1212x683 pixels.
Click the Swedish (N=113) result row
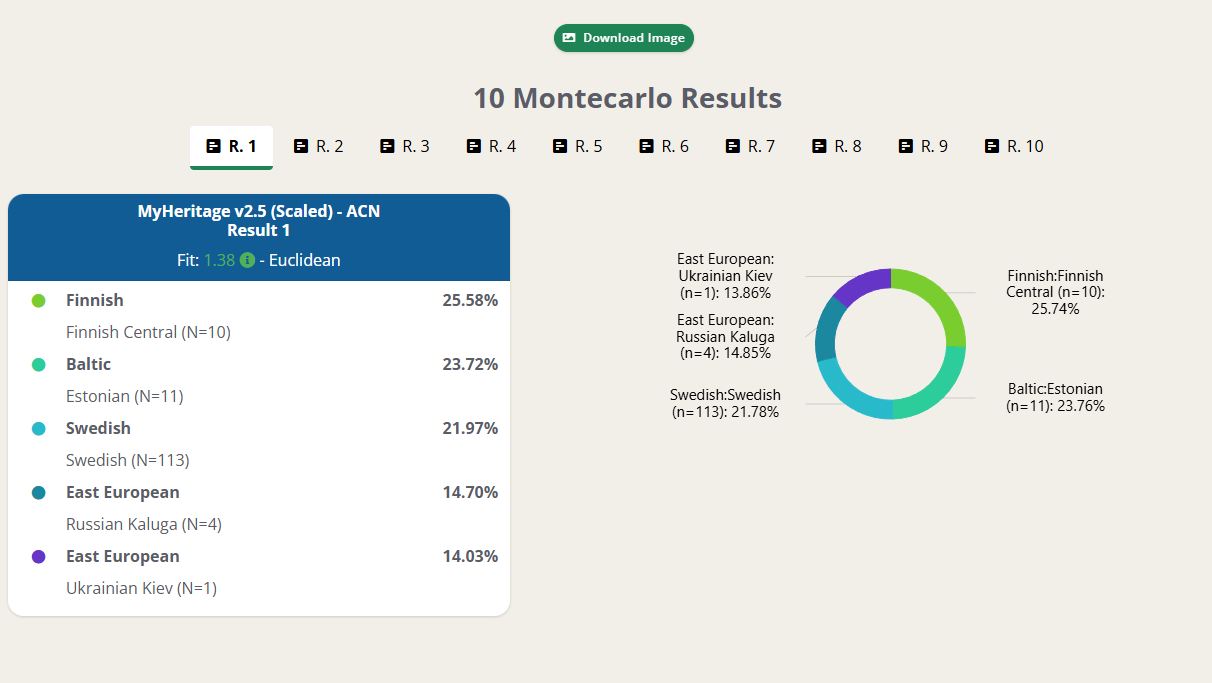tap(127, 460)
